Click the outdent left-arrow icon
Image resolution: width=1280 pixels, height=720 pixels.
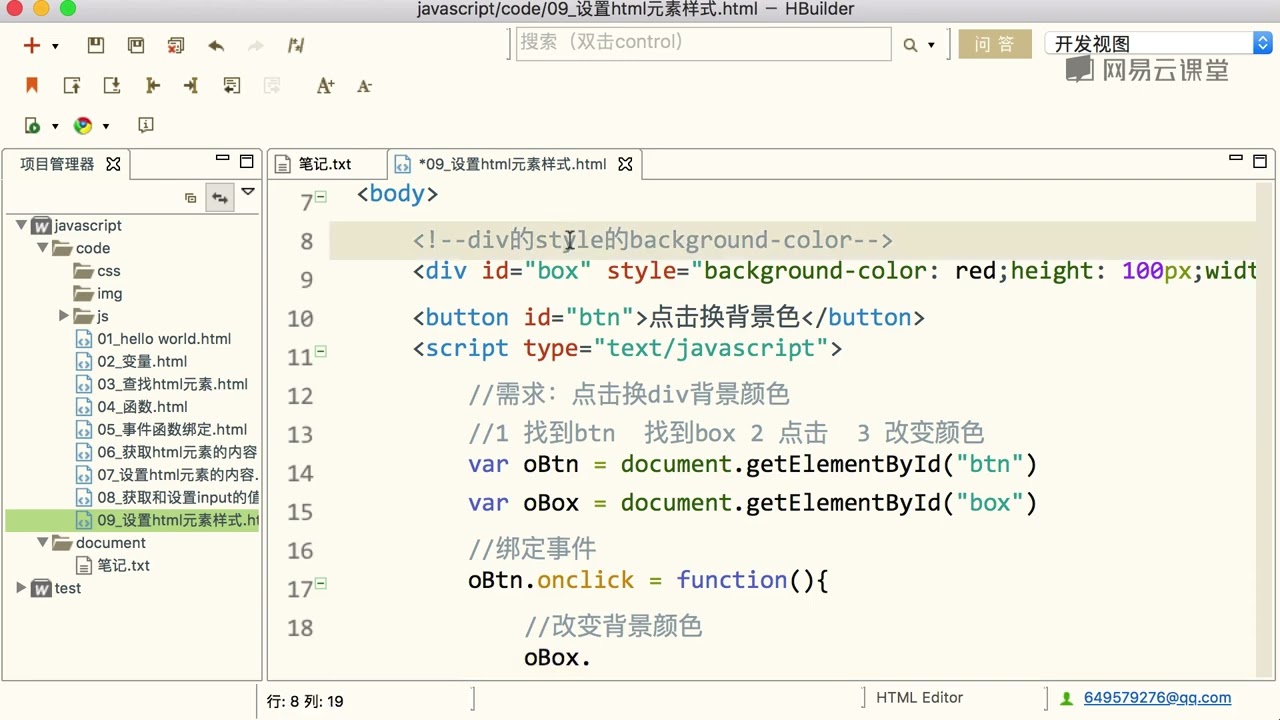click(152, 85)
